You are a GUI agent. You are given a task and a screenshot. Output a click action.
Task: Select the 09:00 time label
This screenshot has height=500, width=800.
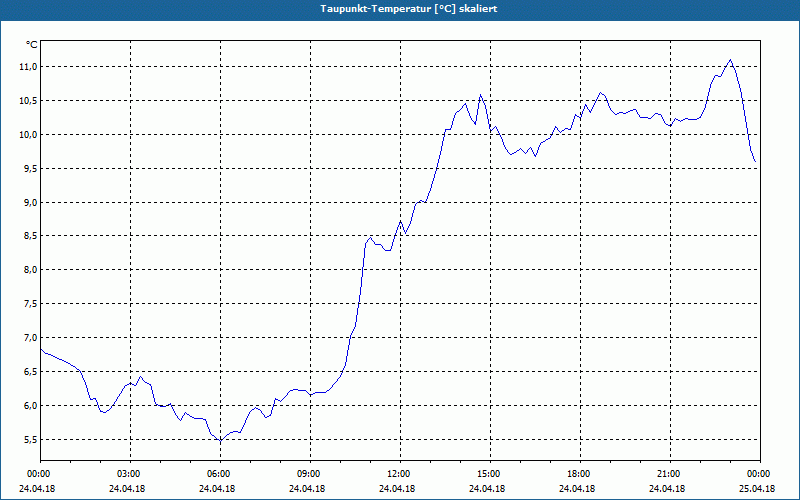308,474
